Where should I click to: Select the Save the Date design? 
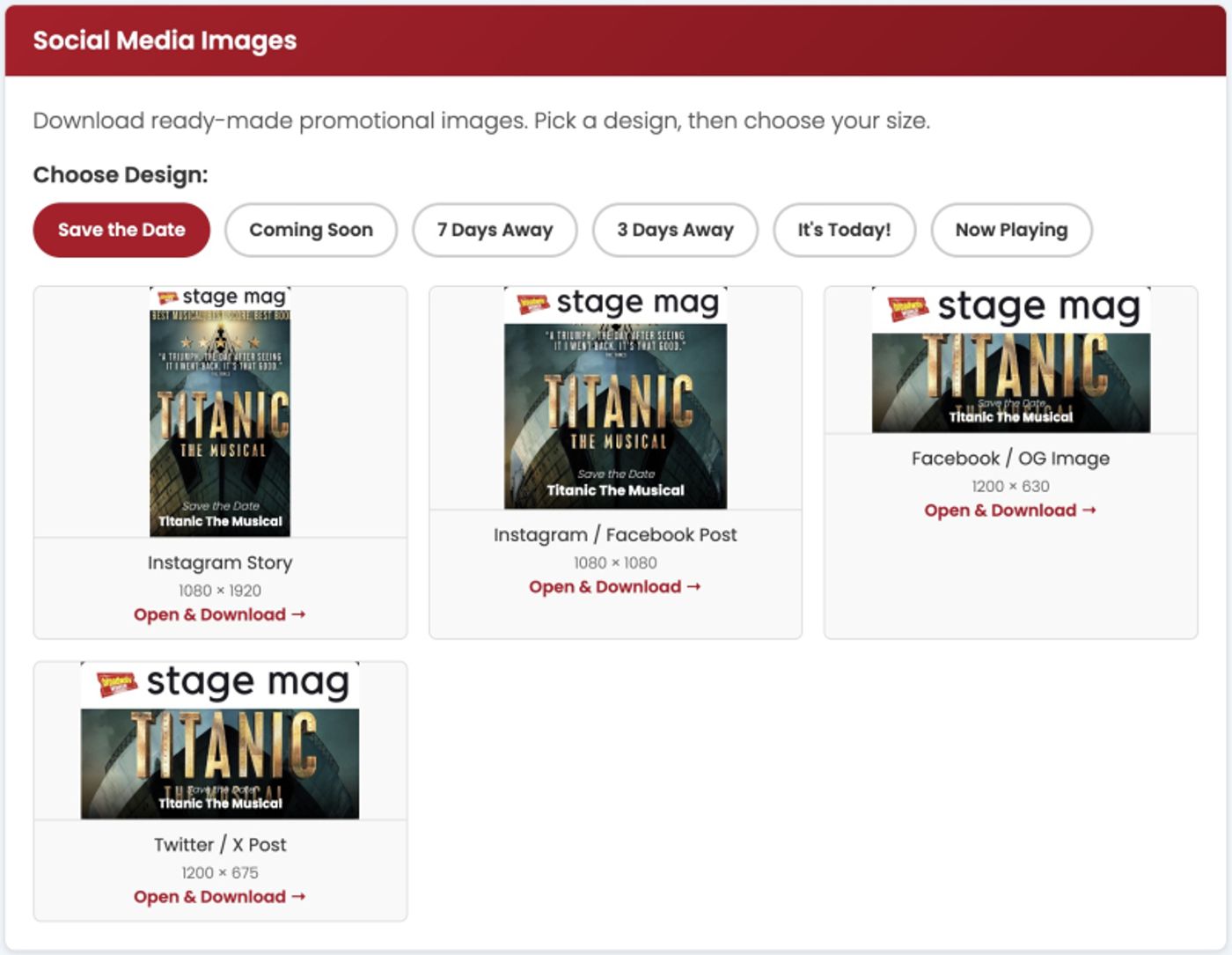[x=121, y=230]
